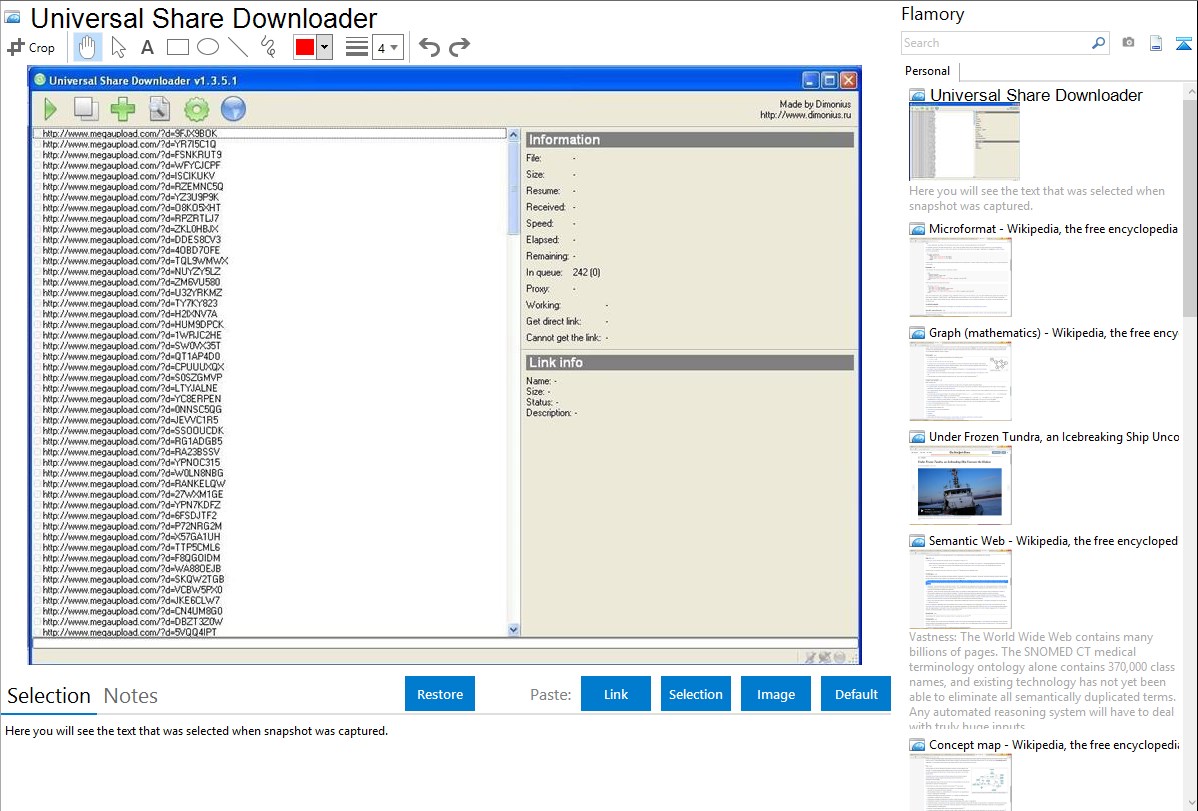1198x811 pixels.
Task: Click the camera capture icon
Action: click(1128, 43)
